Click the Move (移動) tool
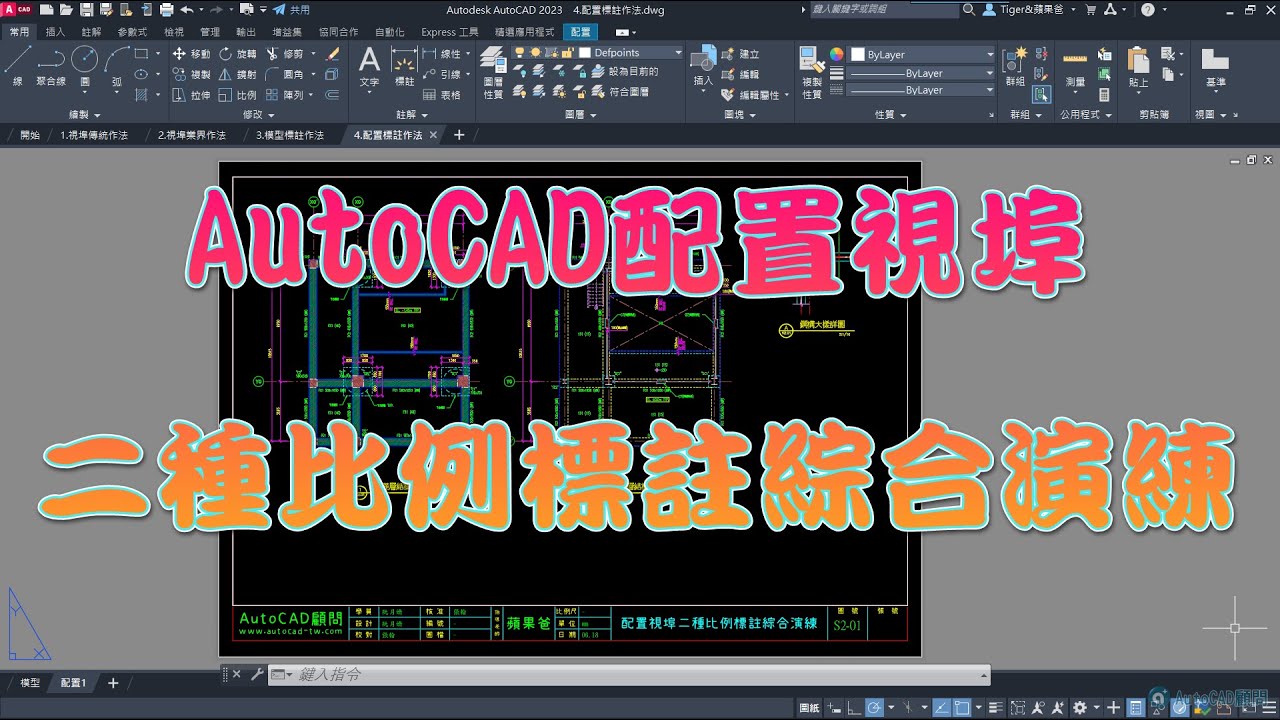This screenshot has width=1280, height=720. (191, 54)
